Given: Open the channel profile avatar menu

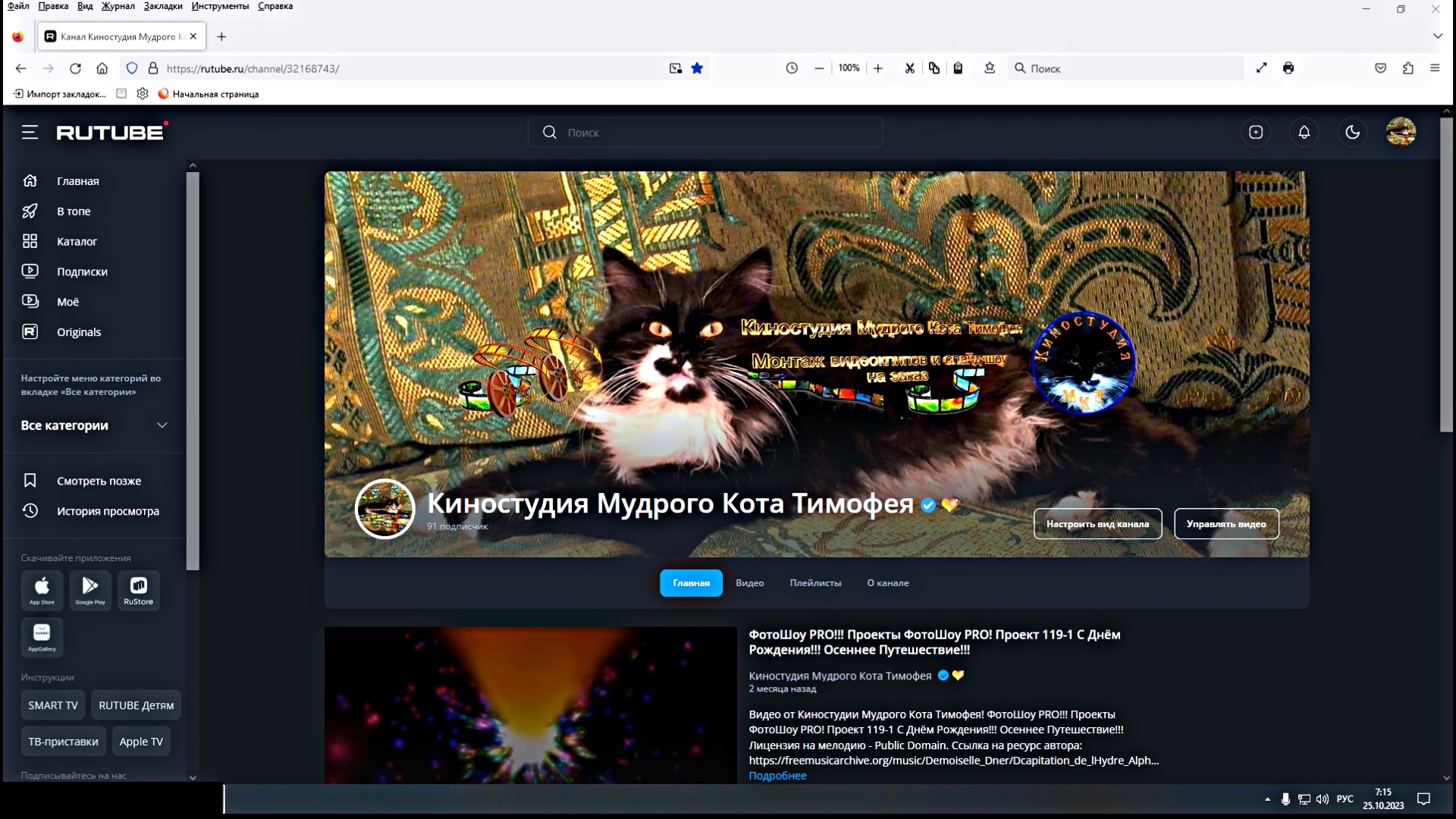Looking at the screenshot, I should coord(1401,132).
